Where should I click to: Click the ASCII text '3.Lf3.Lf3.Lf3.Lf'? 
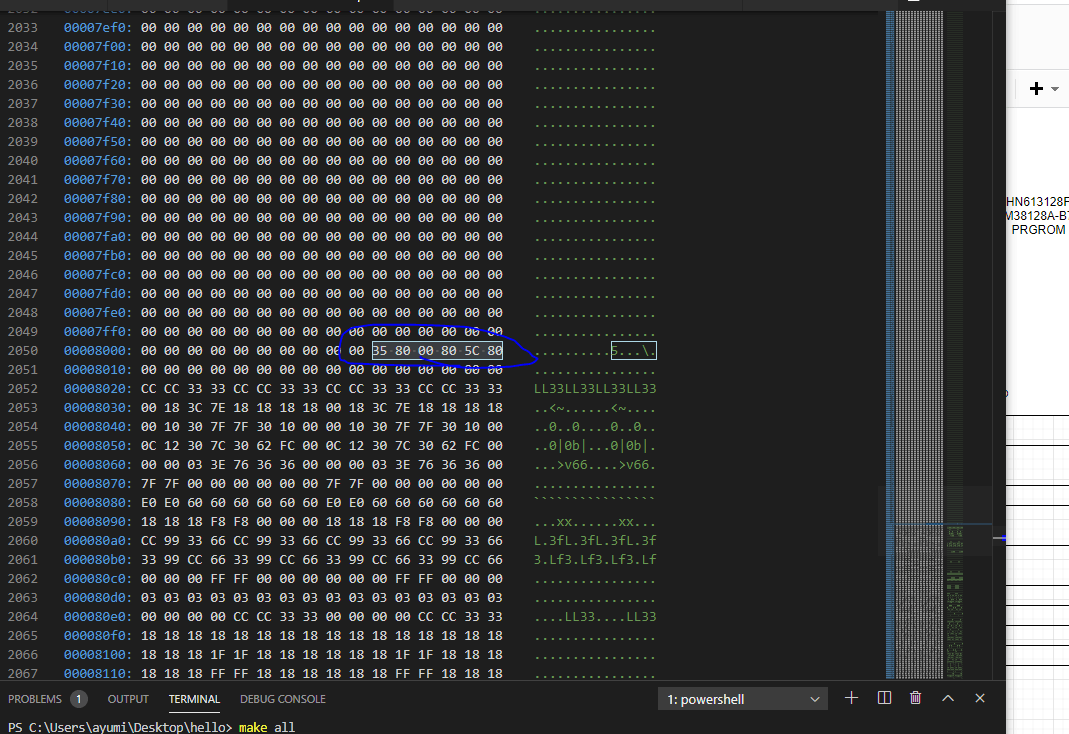(595, 560)
